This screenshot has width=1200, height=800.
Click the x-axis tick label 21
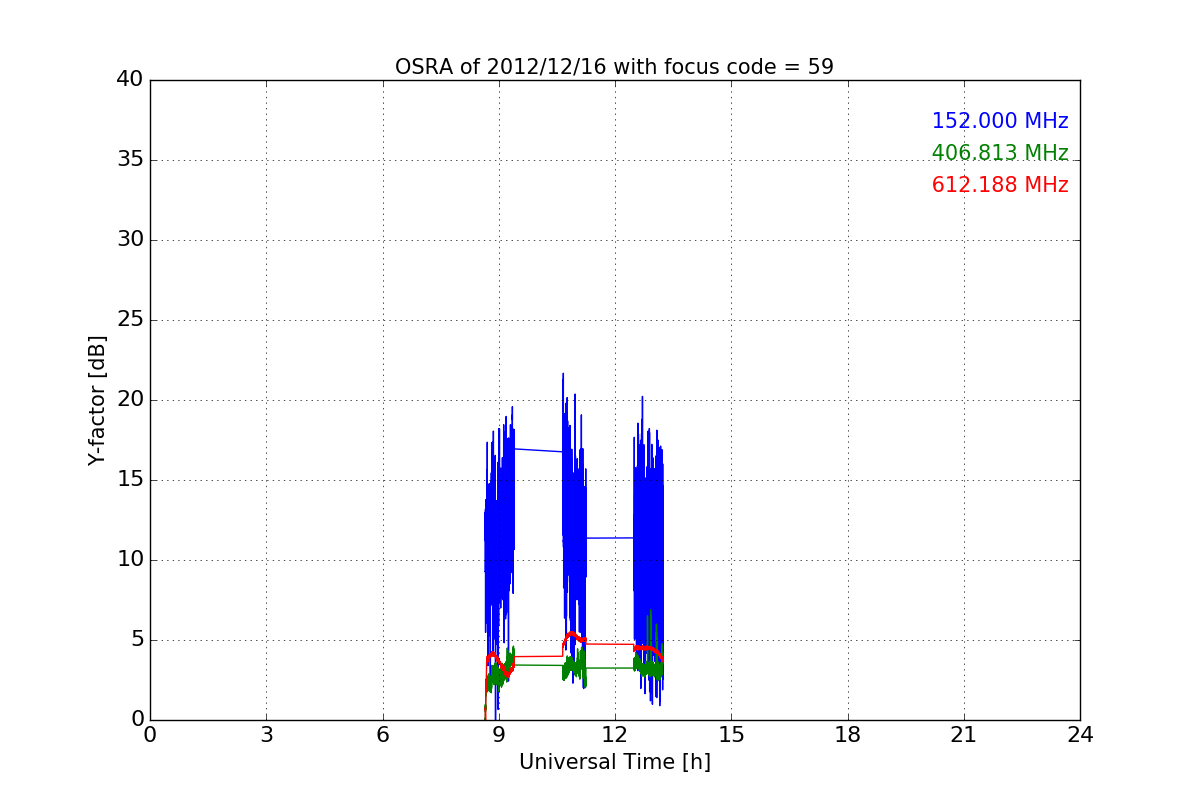[964, 735]
